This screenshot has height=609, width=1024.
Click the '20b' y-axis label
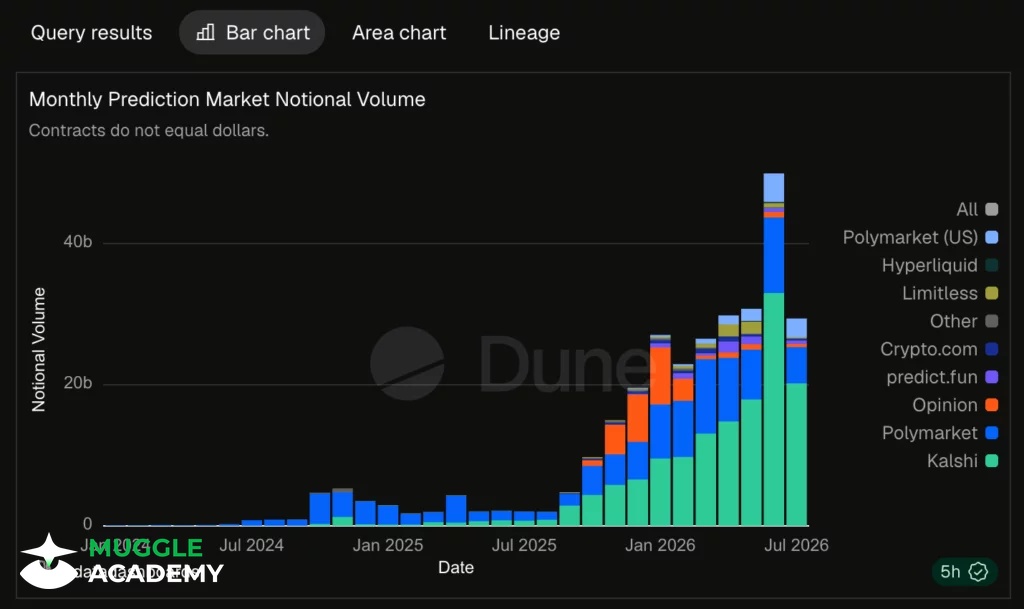(78, 383)
